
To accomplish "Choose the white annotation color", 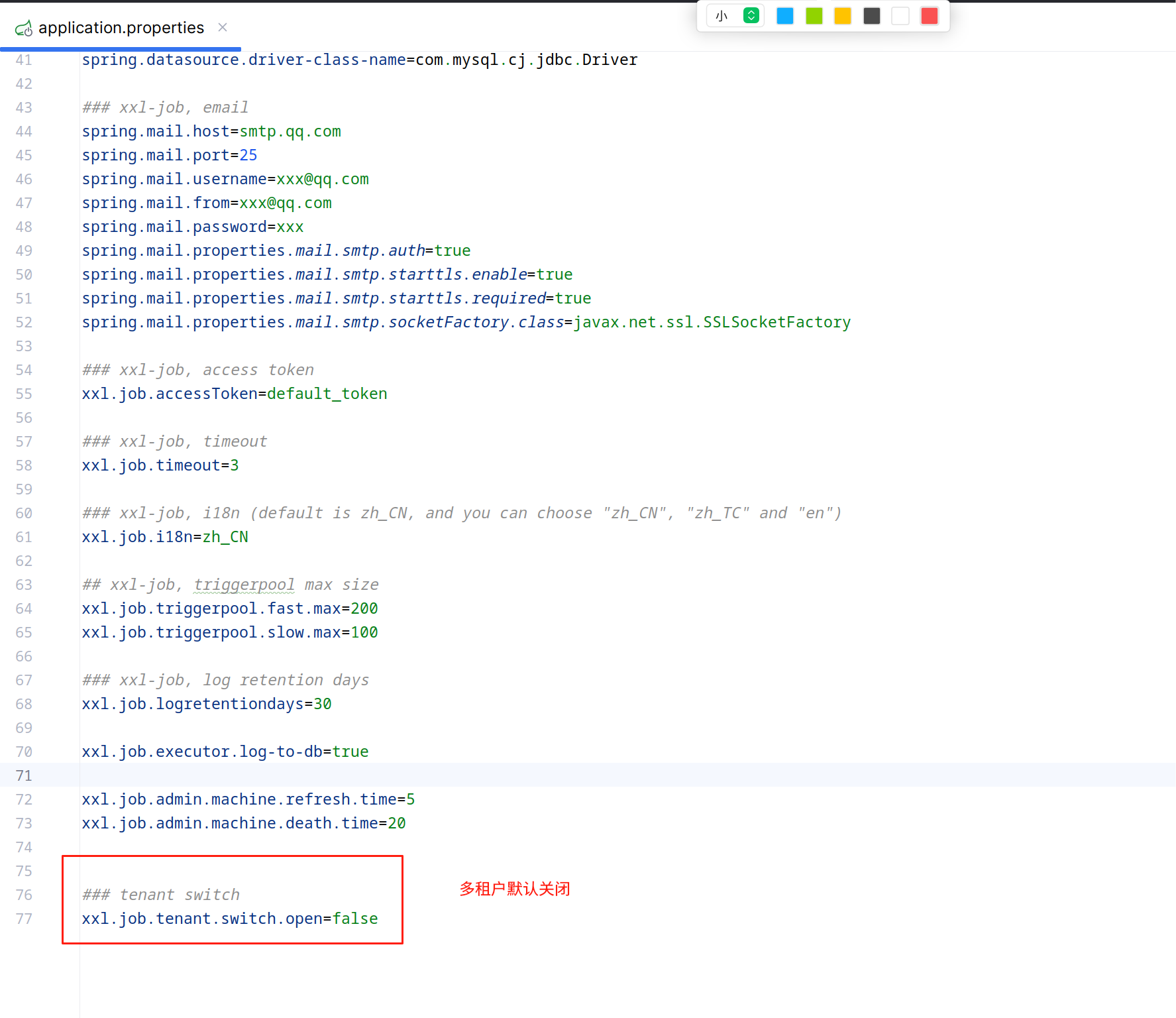I will pos(900,16).
